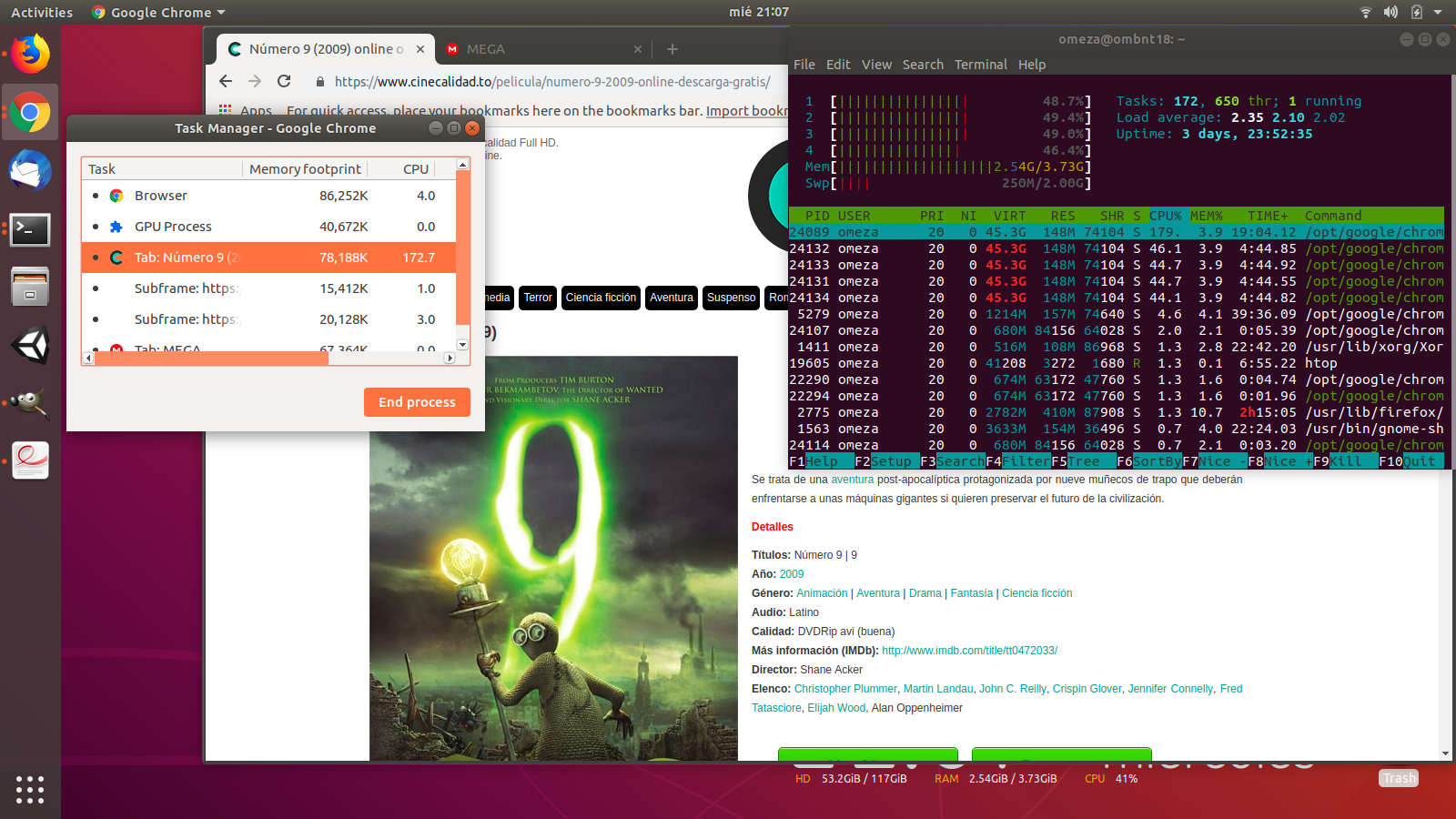Open GIMP from the dock

pyautogui.click(x=30, y=403)
